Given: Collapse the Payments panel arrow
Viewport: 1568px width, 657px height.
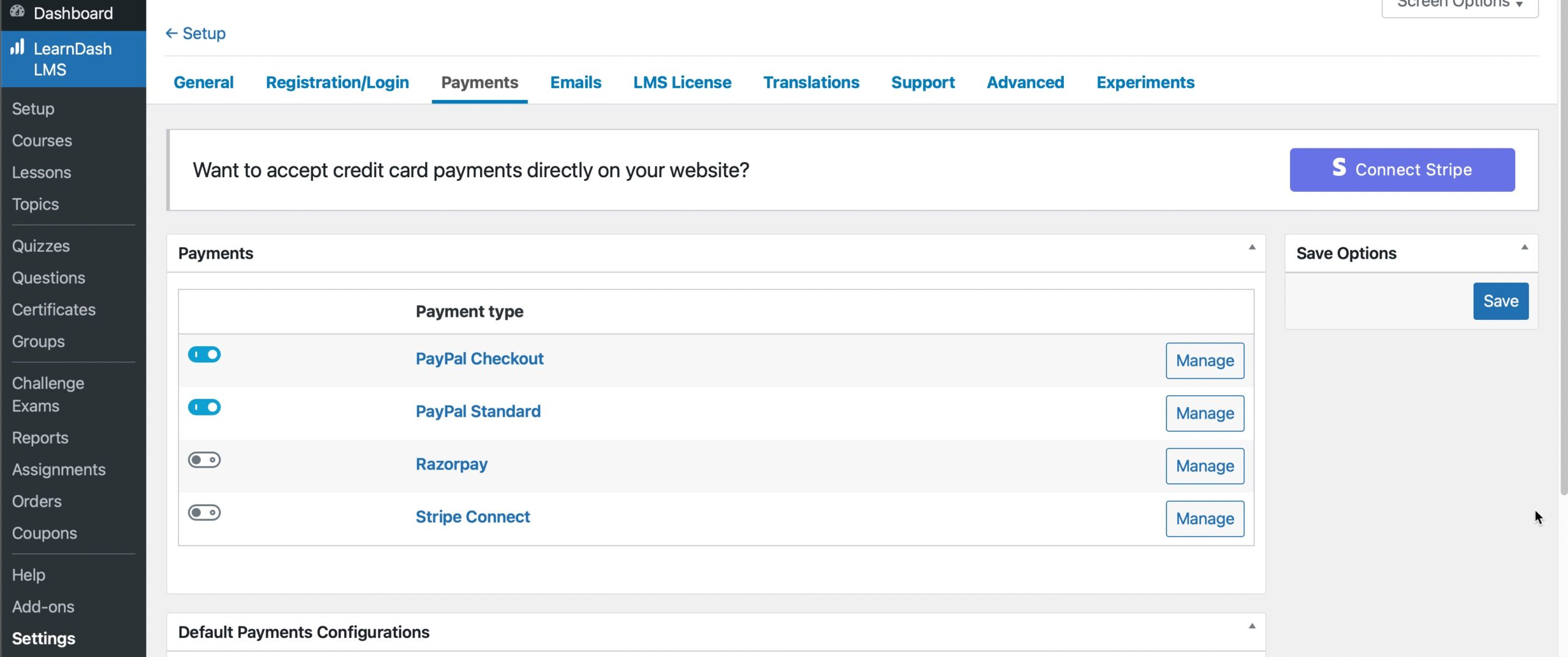Looking at the screenshot, I should point(1252,247).
